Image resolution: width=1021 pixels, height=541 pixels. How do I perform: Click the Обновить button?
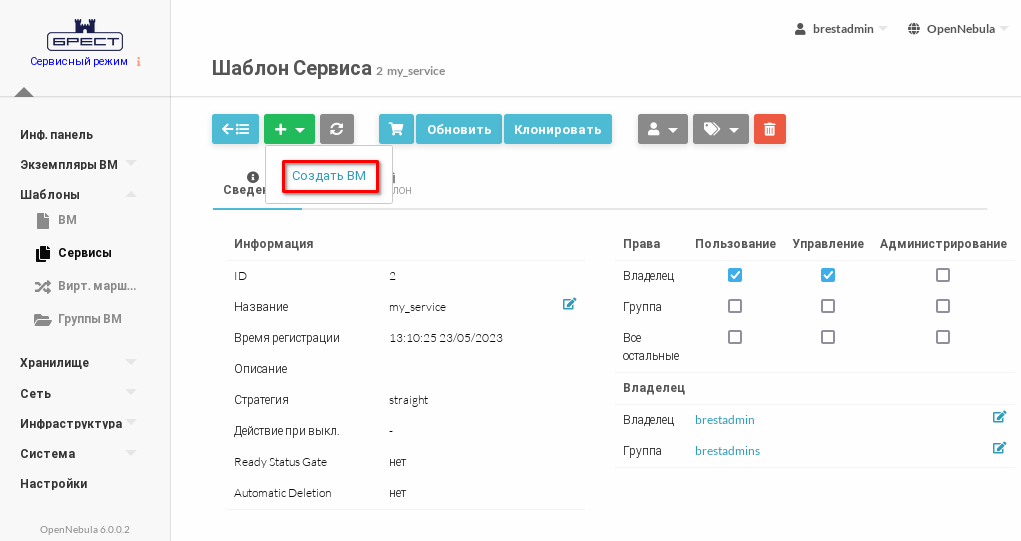tap(459, 129)
